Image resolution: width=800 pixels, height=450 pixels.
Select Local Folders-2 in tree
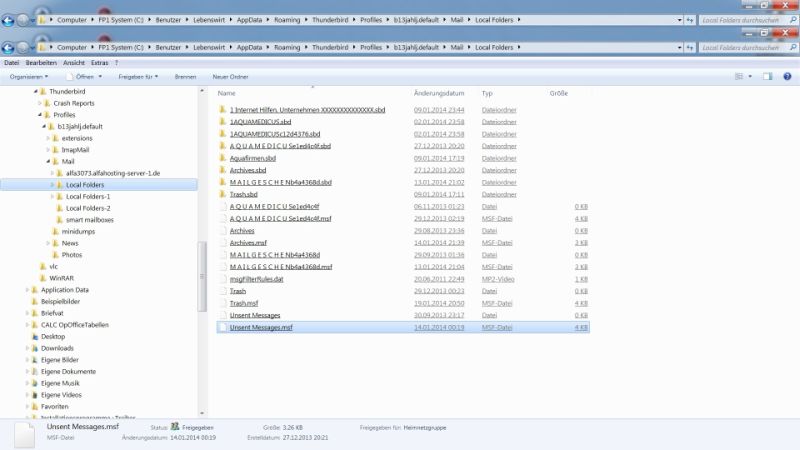88,208
